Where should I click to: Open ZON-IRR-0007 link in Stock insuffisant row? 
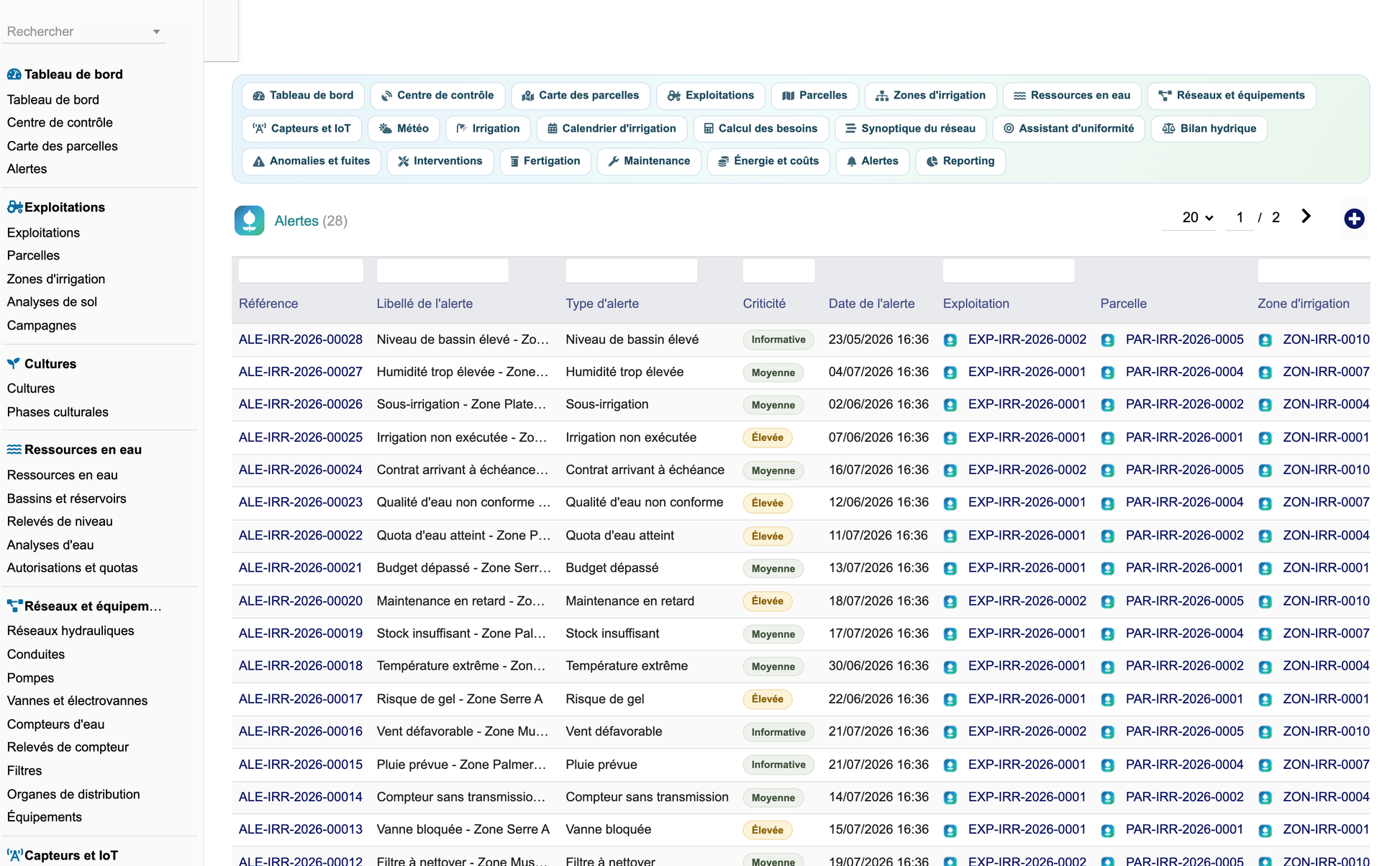pos(1326,633)
